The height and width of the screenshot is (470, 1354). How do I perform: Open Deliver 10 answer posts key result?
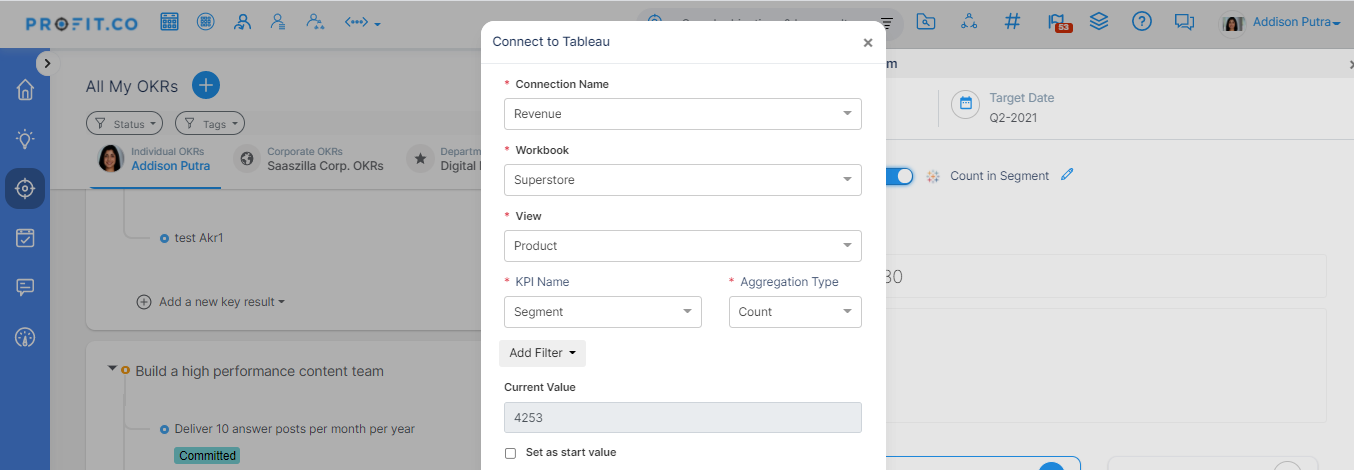click(x=294, y=429)
